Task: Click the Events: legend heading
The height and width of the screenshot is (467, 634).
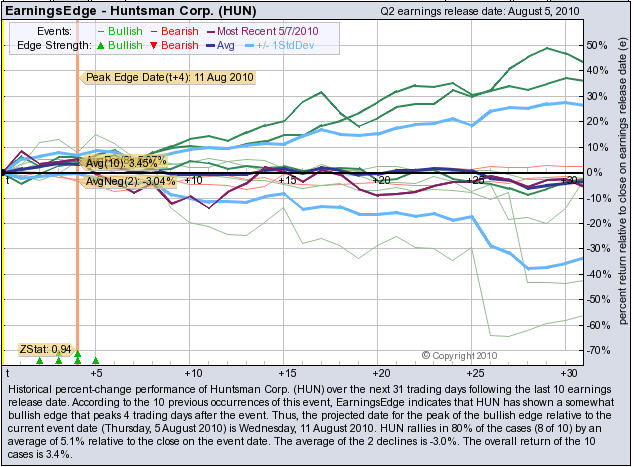Action: pyautogui.click(x=54, y=31)
